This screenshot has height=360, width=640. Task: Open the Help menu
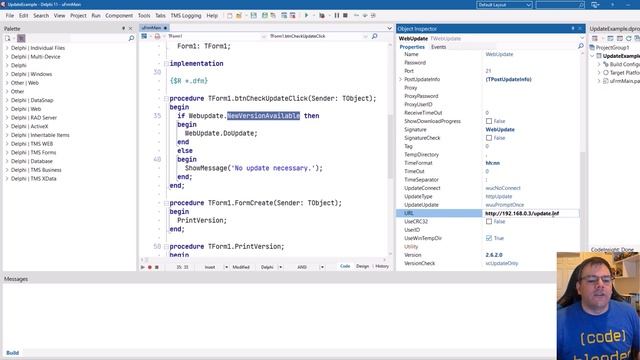pos(212,16)
